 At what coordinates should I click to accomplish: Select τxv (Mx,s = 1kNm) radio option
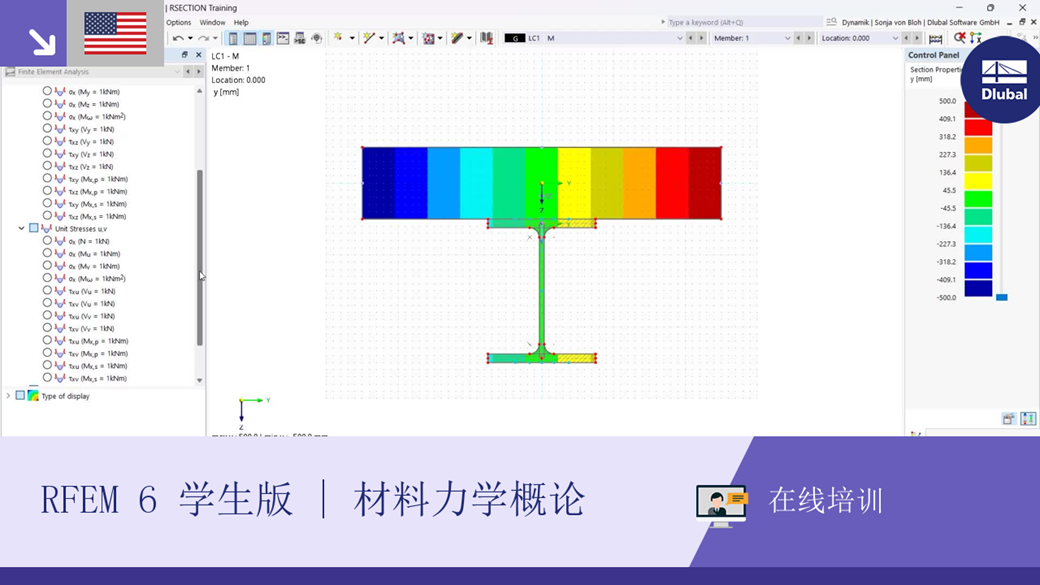[47, 377]
